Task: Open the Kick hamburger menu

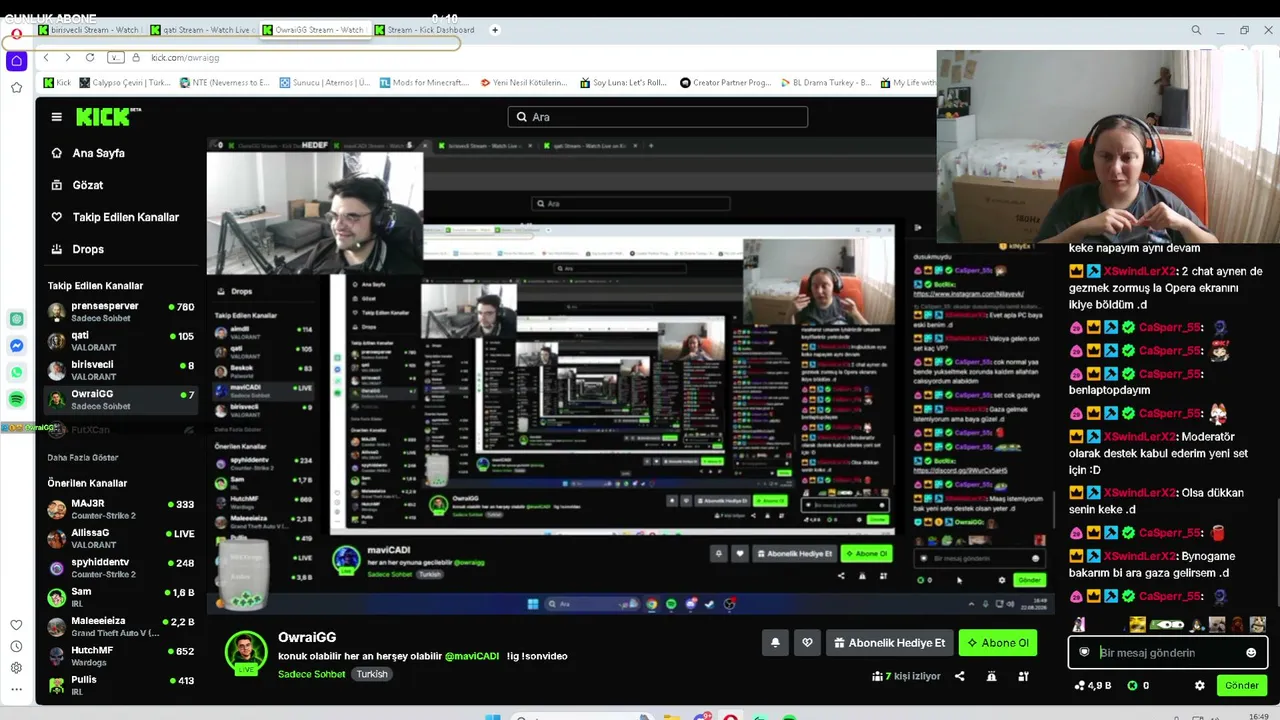Action: coord(56,117)
